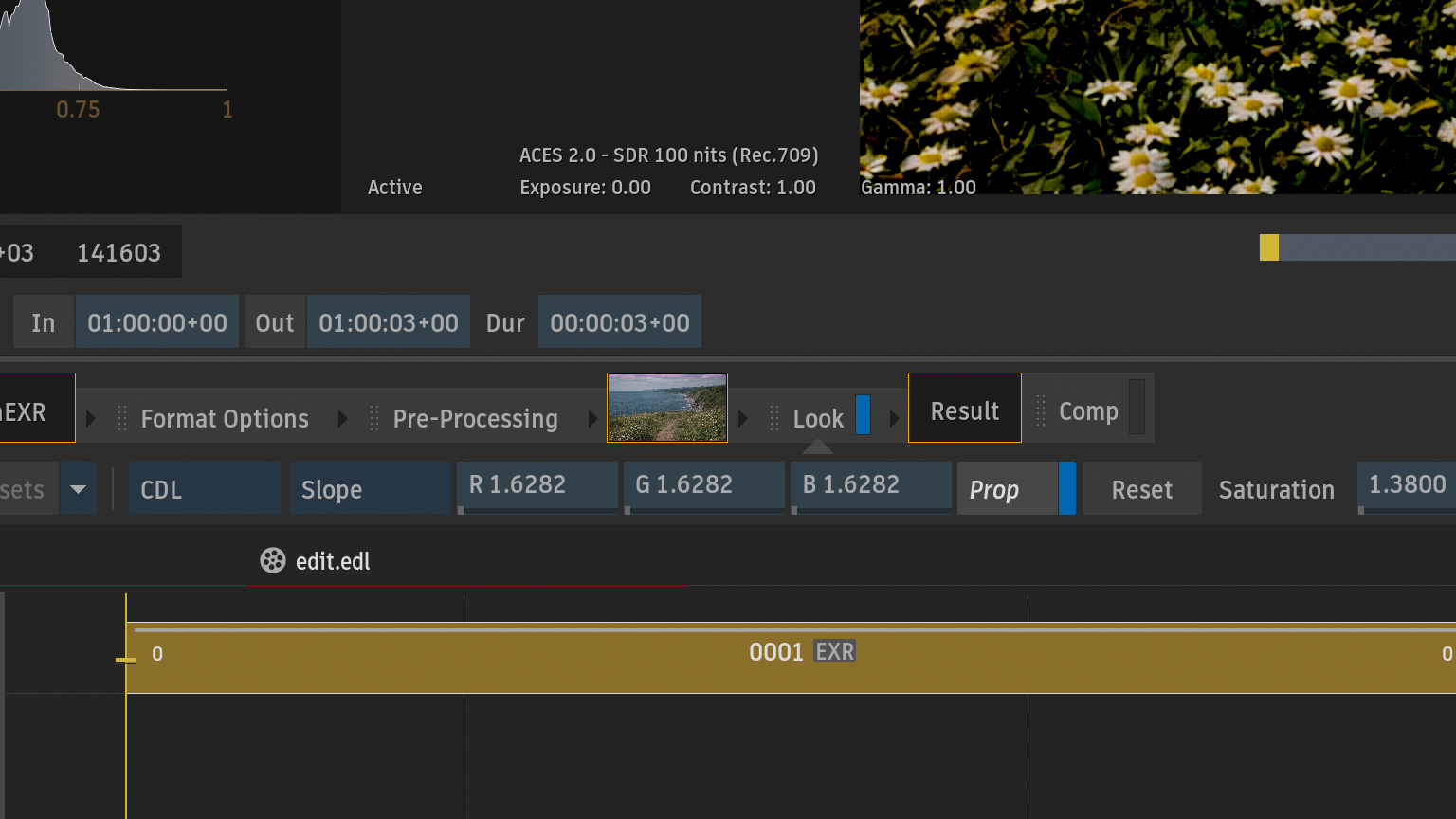The width and height of the screenshot is (1456, 819).
Task: Select the coastal landscape thumbnail
Action: pos(667,408)
